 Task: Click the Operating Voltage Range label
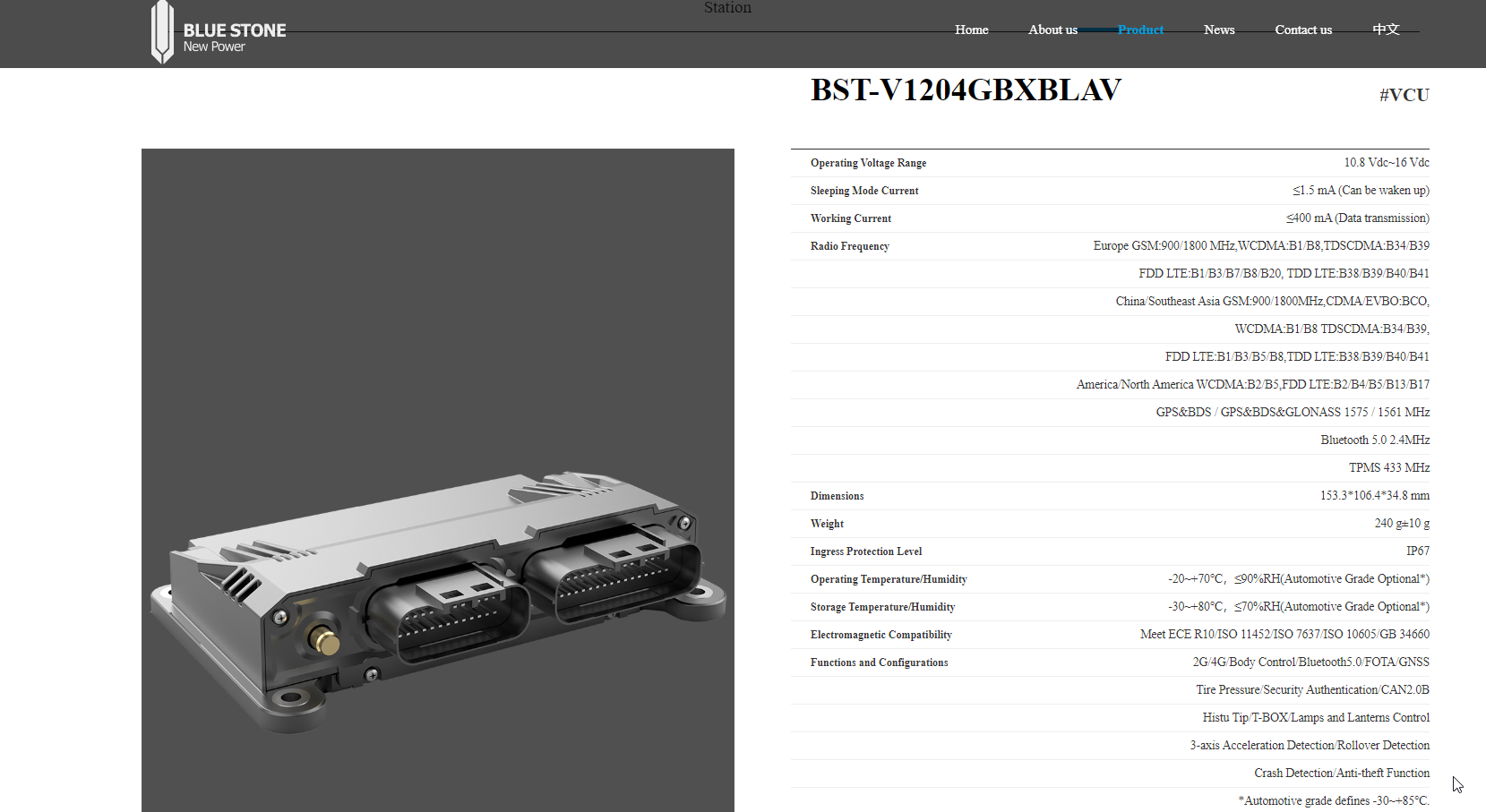click(868, 163)
